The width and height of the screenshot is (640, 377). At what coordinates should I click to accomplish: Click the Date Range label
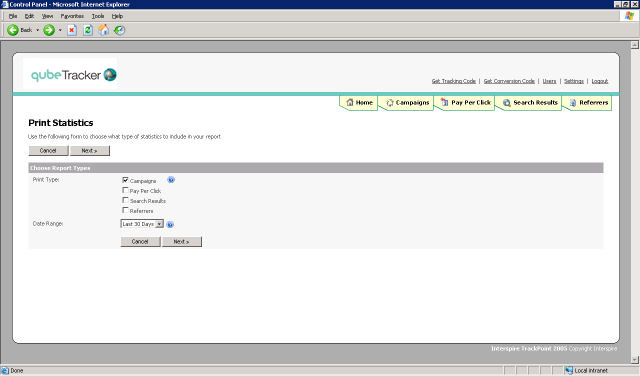click(x=48, y=224)
